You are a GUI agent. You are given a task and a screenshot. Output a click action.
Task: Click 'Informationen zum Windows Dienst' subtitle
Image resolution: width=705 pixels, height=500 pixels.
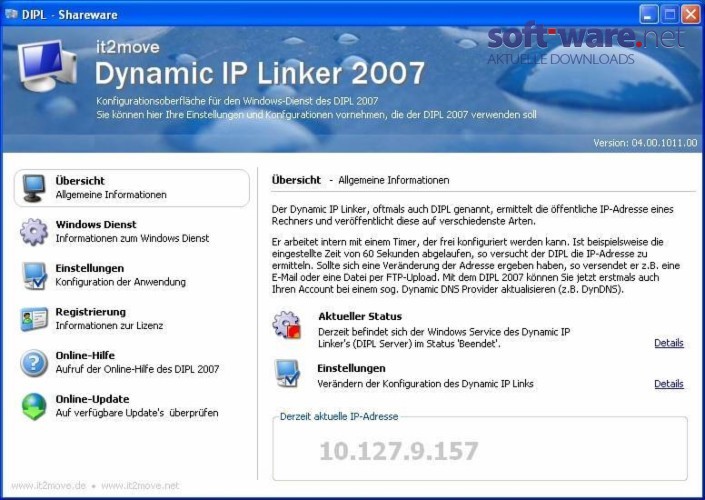[x=132, y=238]
